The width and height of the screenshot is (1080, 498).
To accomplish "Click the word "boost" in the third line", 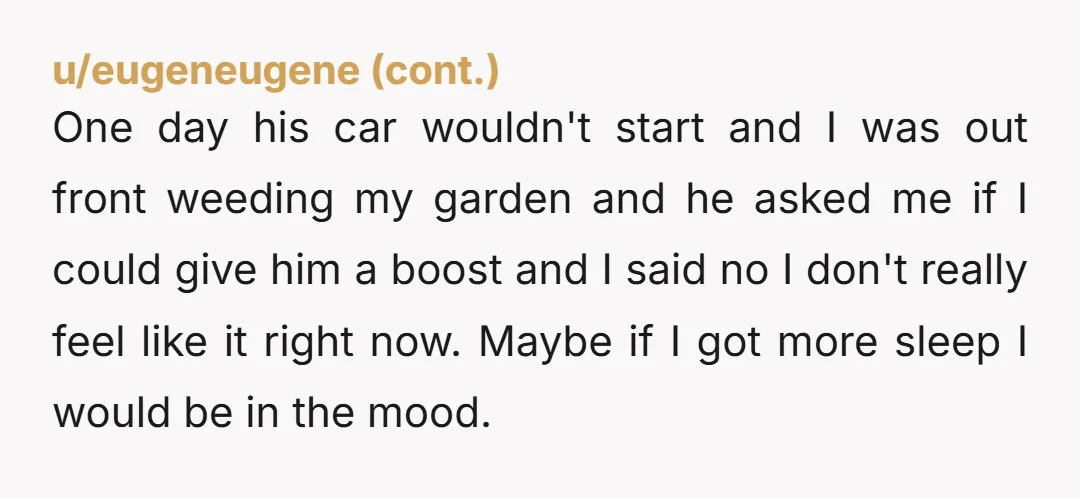I will (447, 271).
